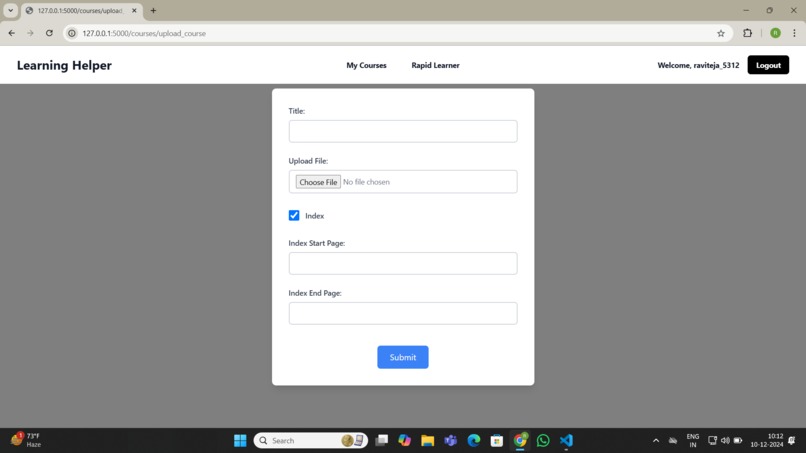
Task: Click the No file chosen text
Action: pyautogui.click(x=366, y=182)
